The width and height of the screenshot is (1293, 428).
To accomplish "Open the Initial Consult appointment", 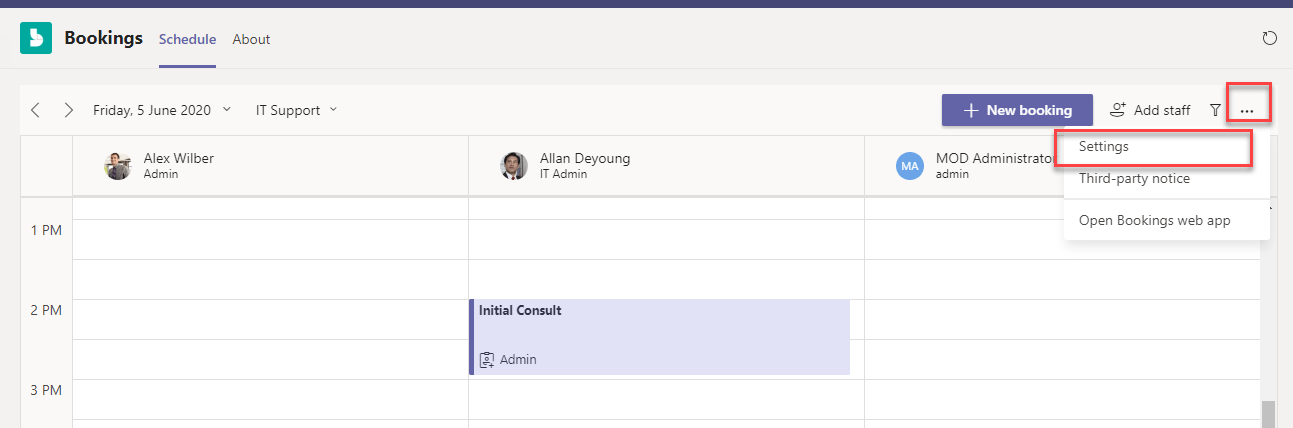I will coord(660,336).
